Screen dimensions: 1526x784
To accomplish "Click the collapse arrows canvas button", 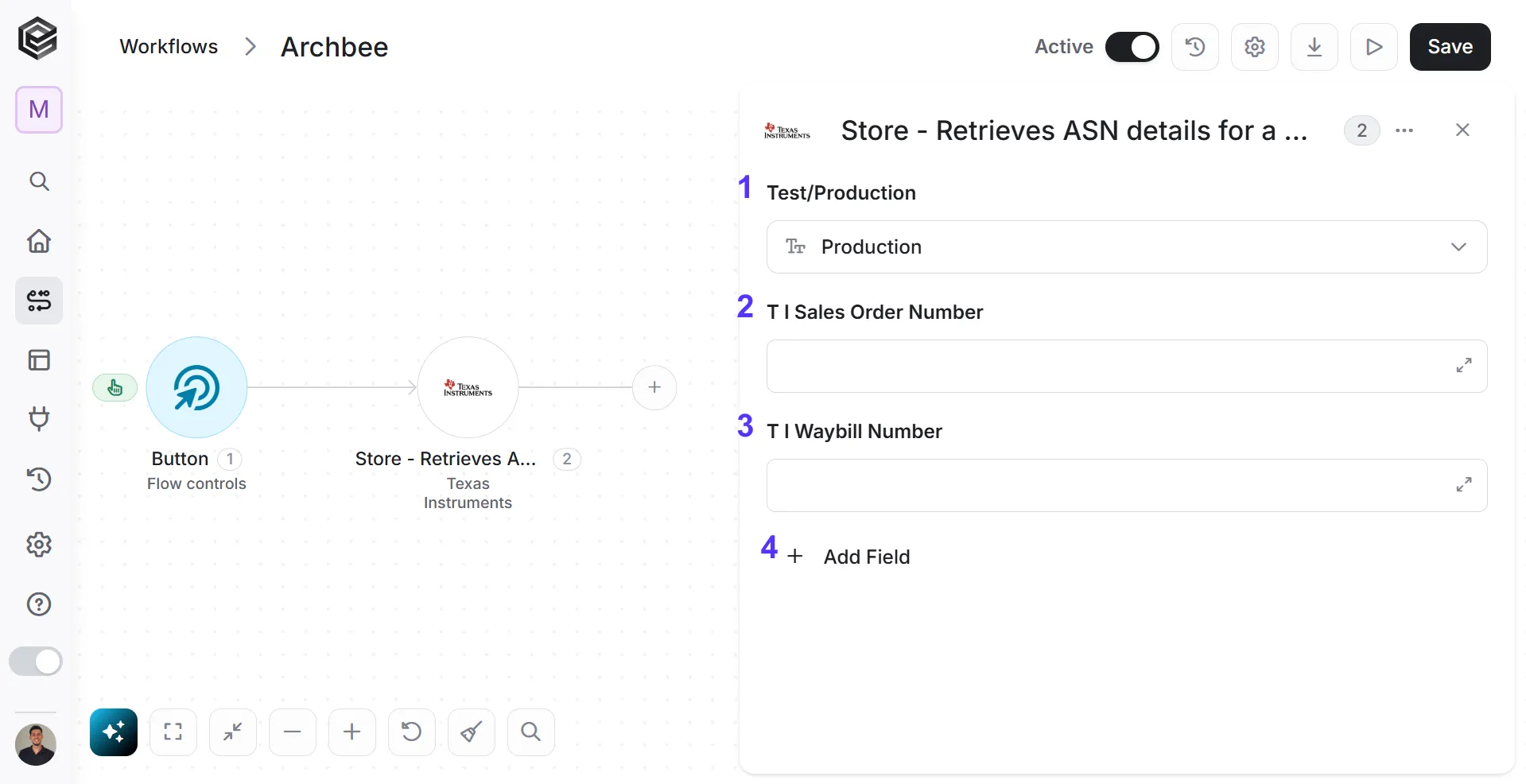I will (x=233, y=732).
